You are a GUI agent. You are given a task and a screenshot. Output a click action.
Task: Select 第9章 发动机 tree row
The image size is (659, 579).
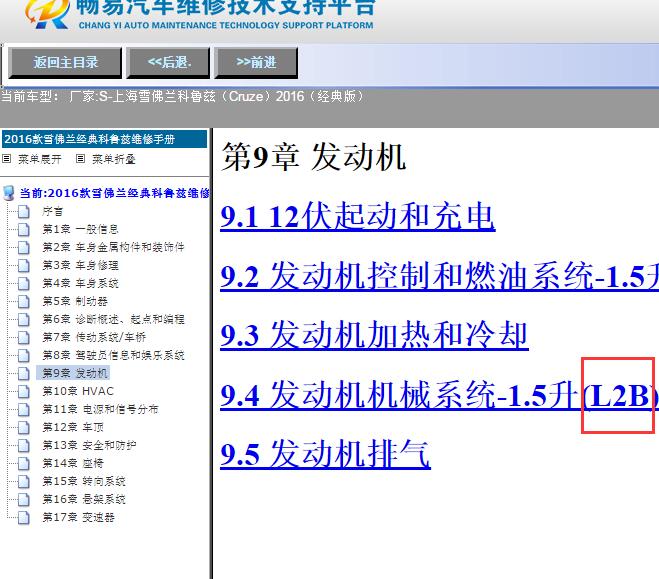[73, 373]
